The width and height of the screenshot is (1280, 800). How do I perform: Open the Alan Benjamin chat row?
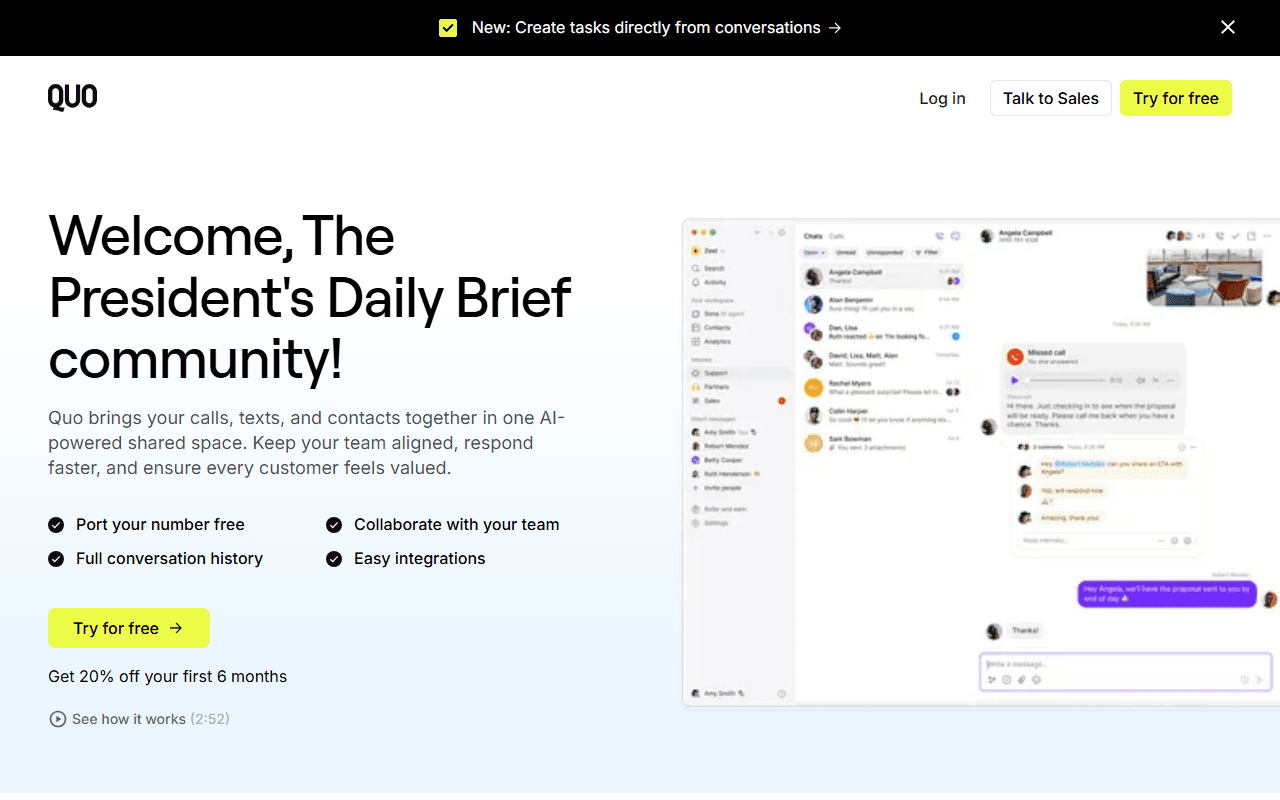883,304
